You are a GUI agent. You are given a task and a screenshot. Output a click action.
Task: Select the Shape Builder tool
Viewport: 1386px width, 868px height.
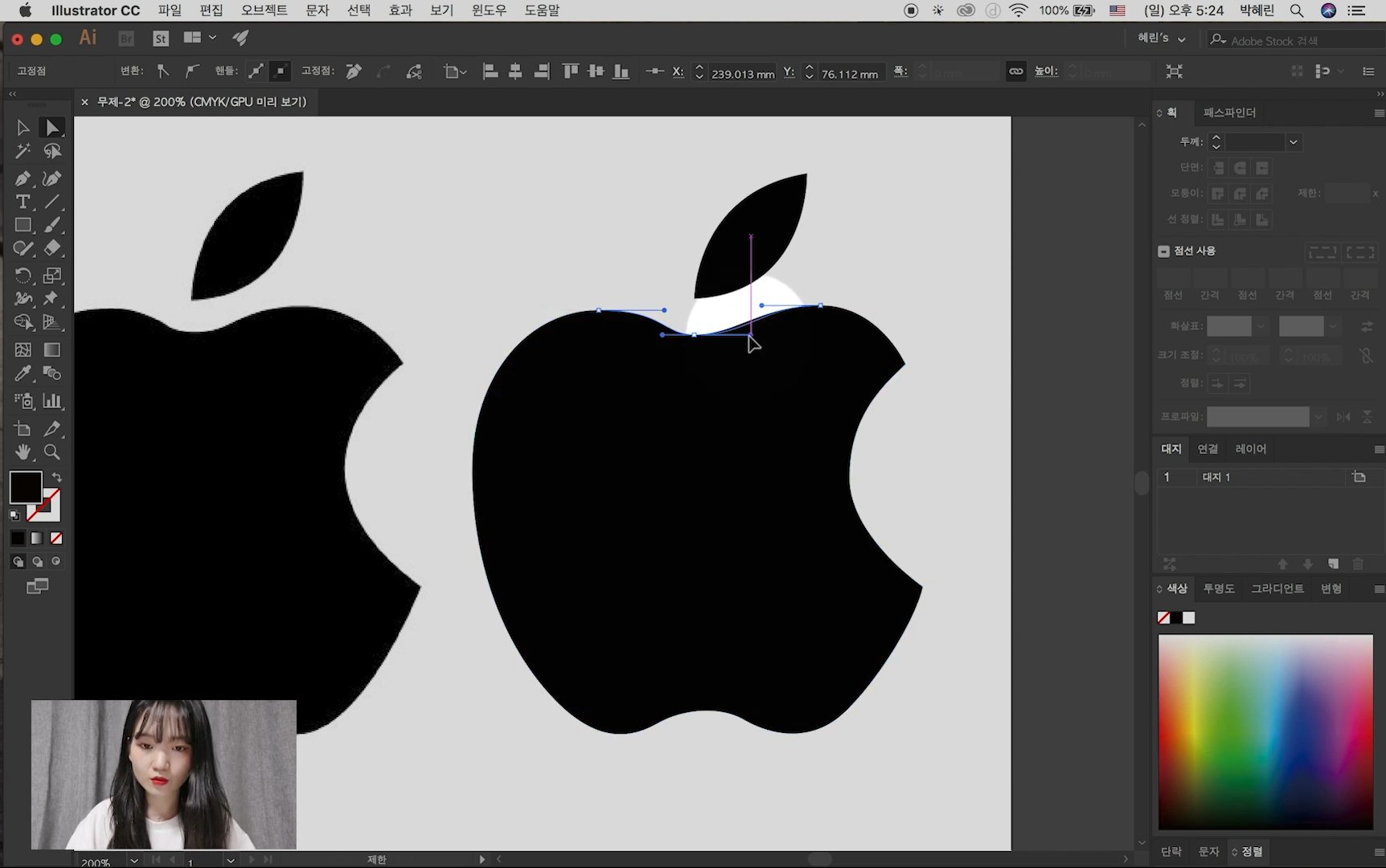pos(23,322)
